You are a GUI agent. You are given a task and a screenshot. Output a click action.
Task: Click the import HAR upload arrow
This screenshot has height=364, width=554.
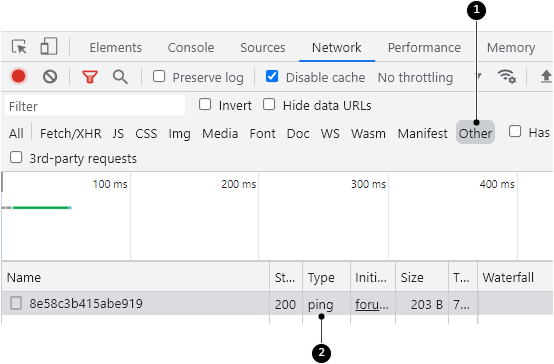(x=546, y=76)
